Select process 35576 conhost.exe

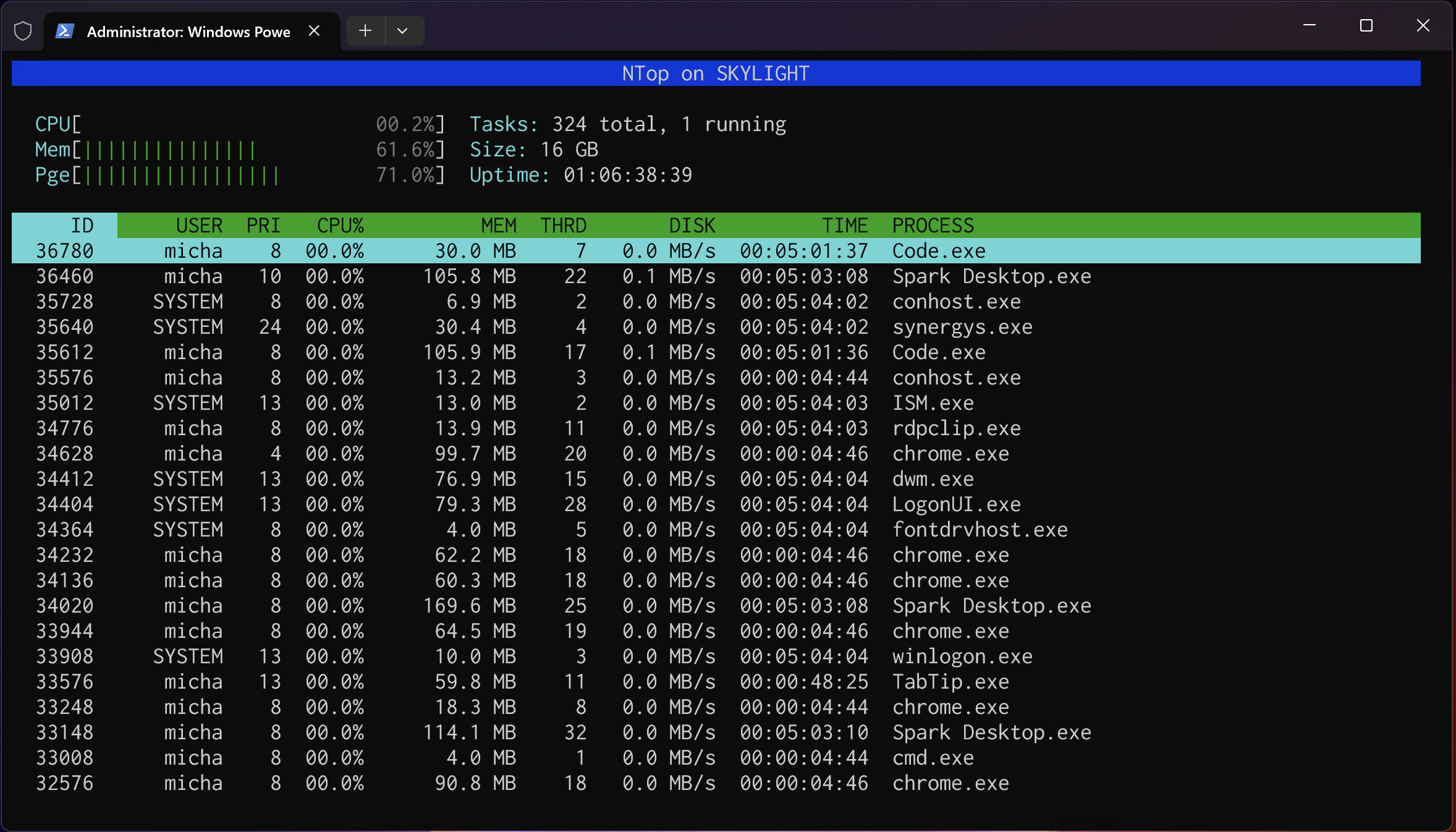pos(716,378)
